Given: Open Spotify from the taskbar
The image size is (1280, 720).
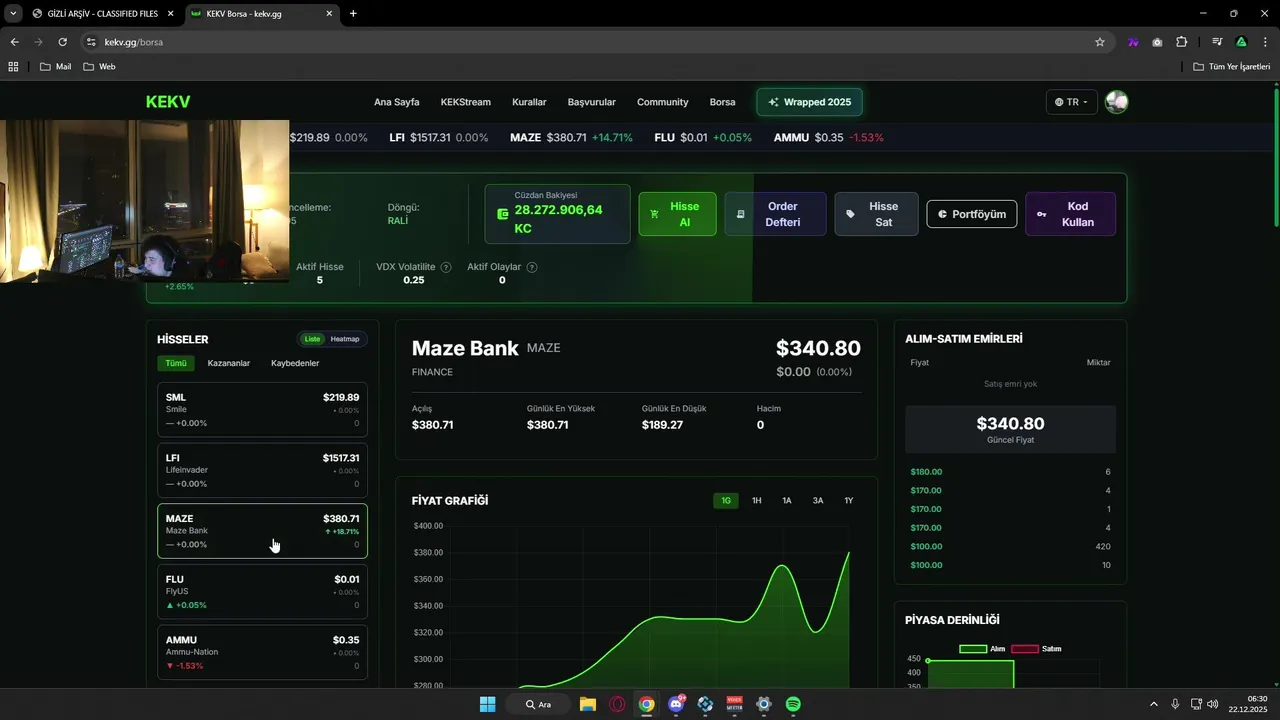Looking at the screenshot, I should (x=793, y=704).
